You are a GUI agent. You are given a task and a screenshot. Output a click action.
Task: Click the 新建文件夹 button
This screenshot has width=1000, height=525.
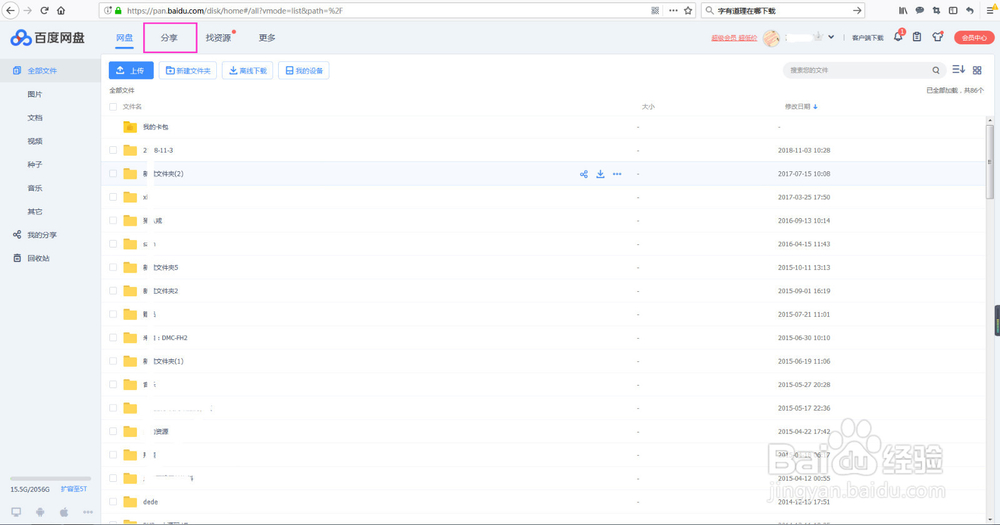pos(188,70)
